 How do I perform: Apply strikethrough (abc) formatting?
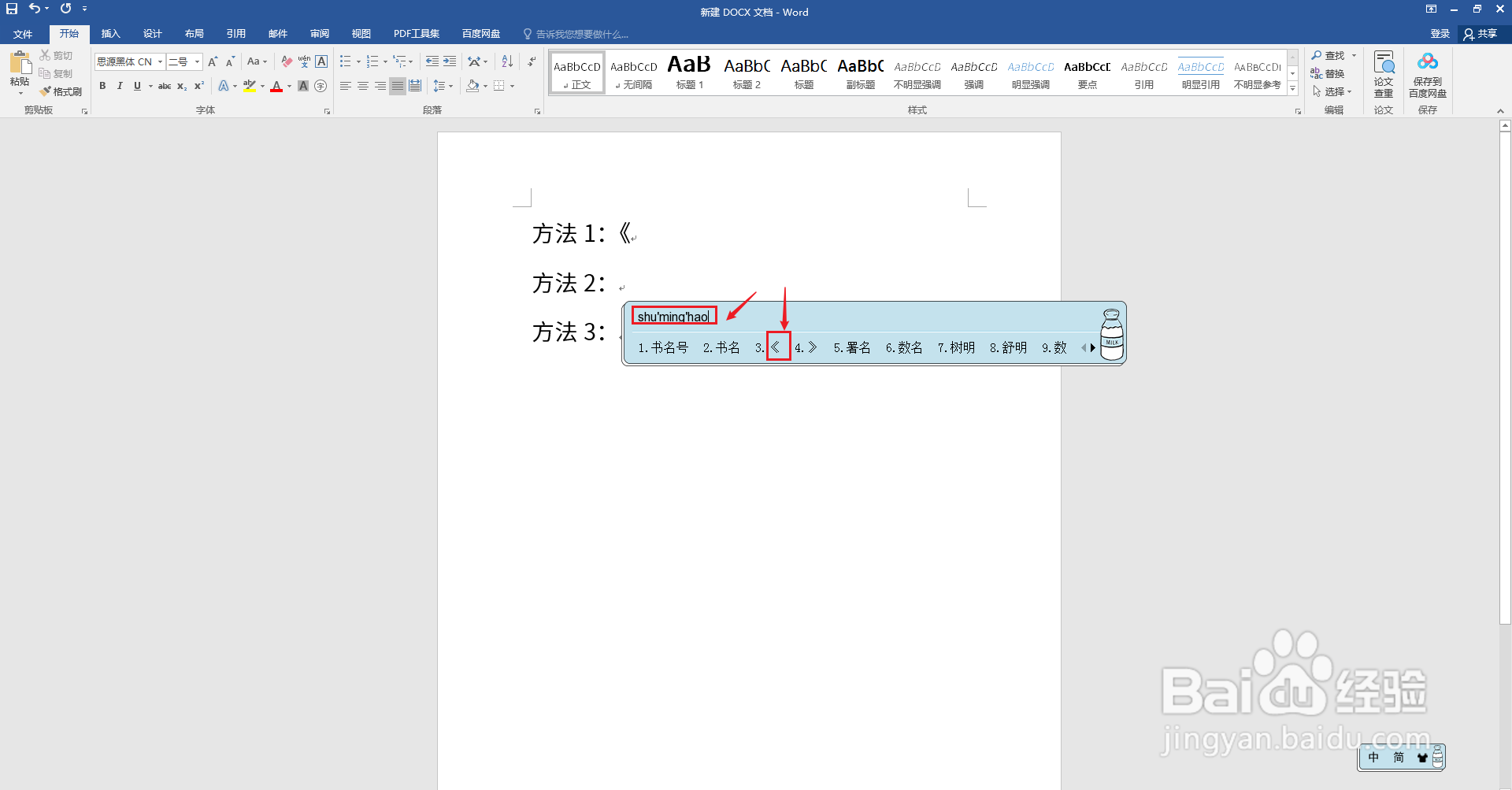165,86
